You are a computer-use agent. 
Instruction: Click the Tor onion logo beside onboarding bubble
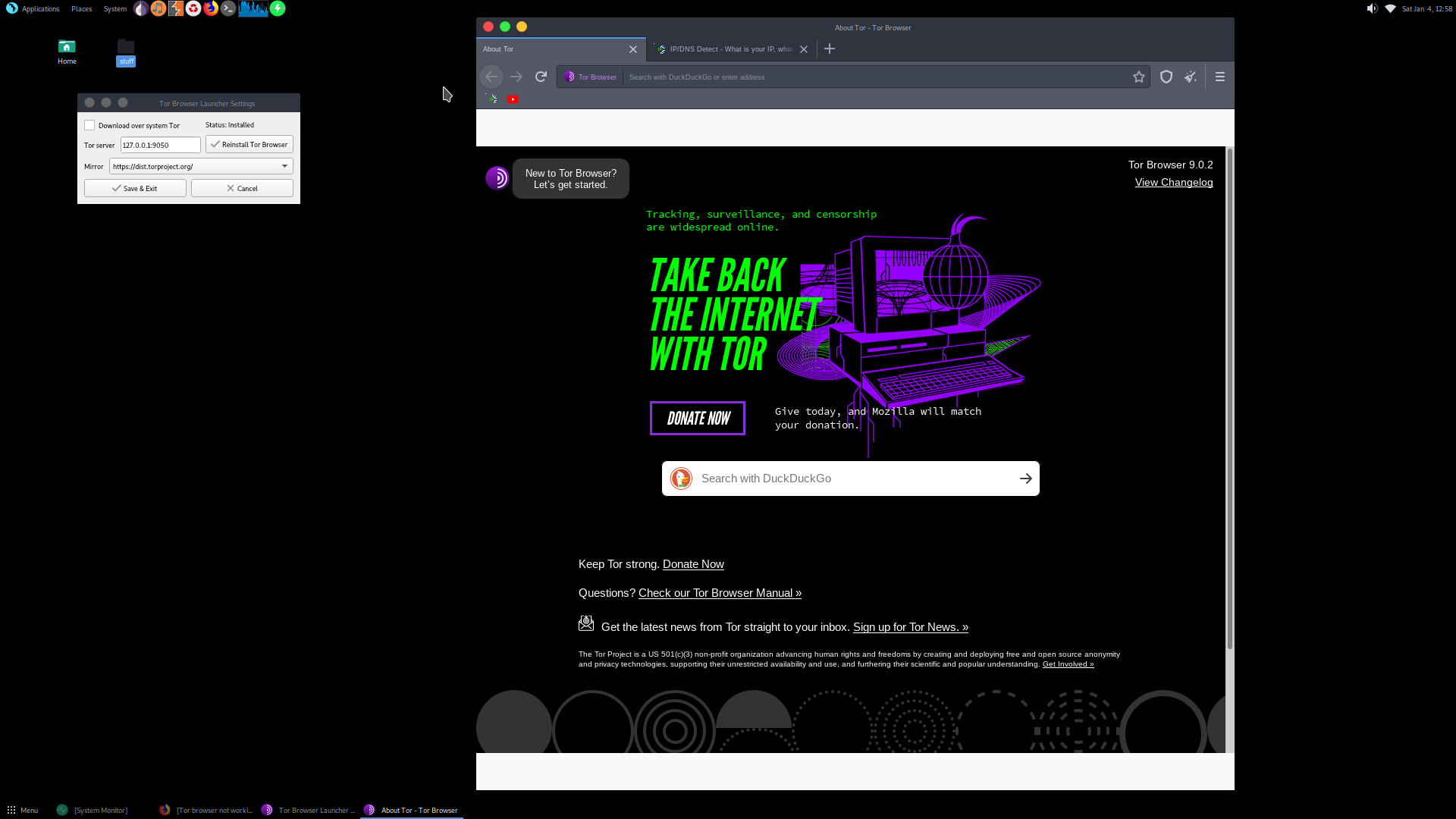click(497, 178)
